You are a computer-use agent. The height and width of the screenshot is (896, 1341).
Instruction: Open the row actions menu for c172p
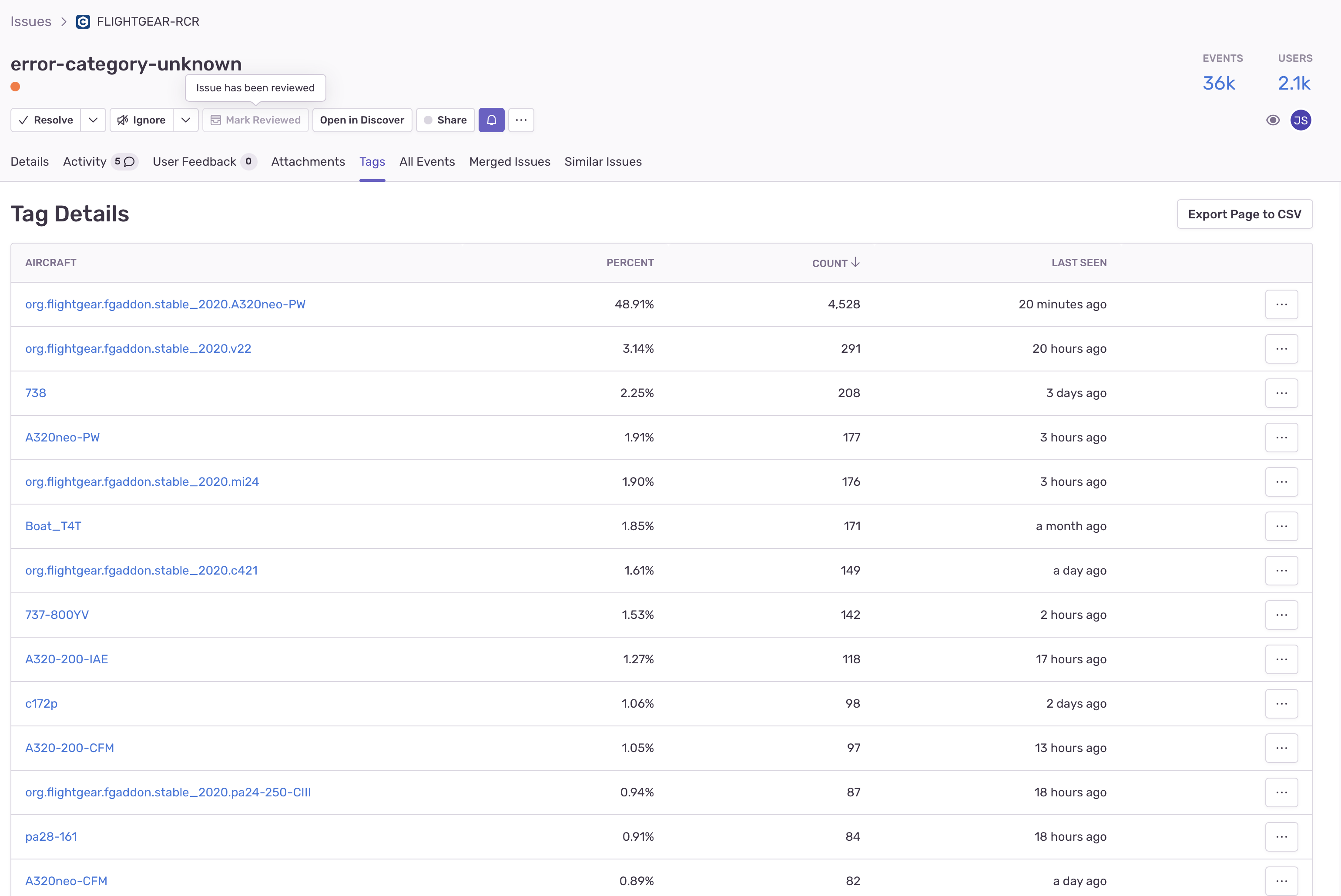[1281, 703]
